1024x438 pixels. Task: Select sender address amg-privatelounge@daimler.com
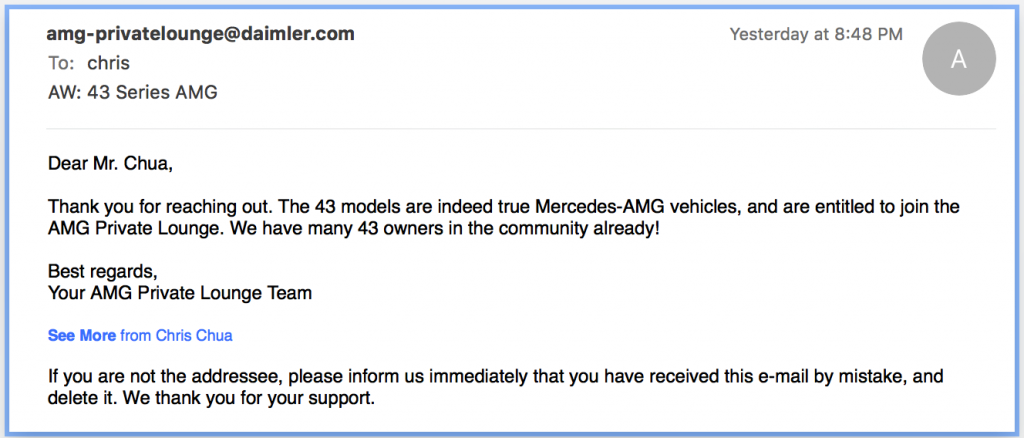click(x=201, y=34)
